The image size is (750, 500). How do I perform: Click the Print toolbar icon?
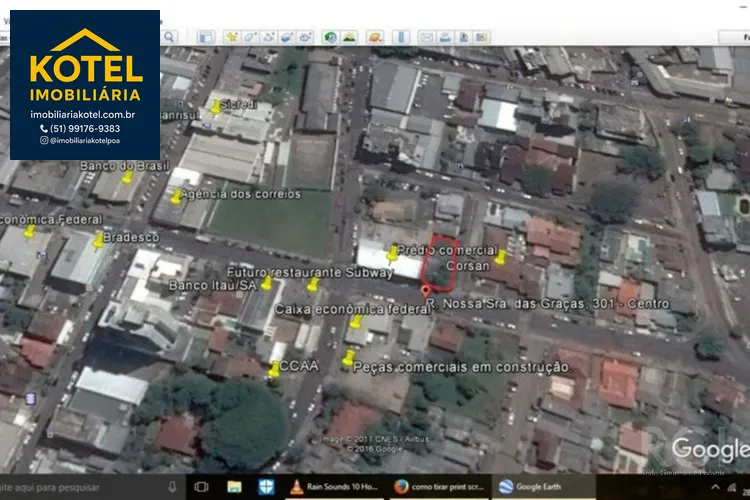point(445,37)
